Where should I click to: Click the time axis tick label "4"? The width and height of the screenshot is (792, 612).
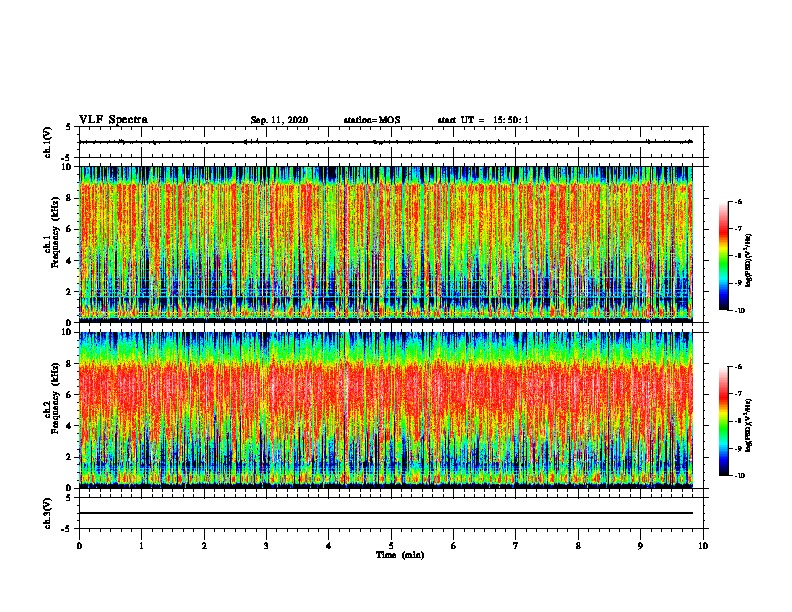329,546
